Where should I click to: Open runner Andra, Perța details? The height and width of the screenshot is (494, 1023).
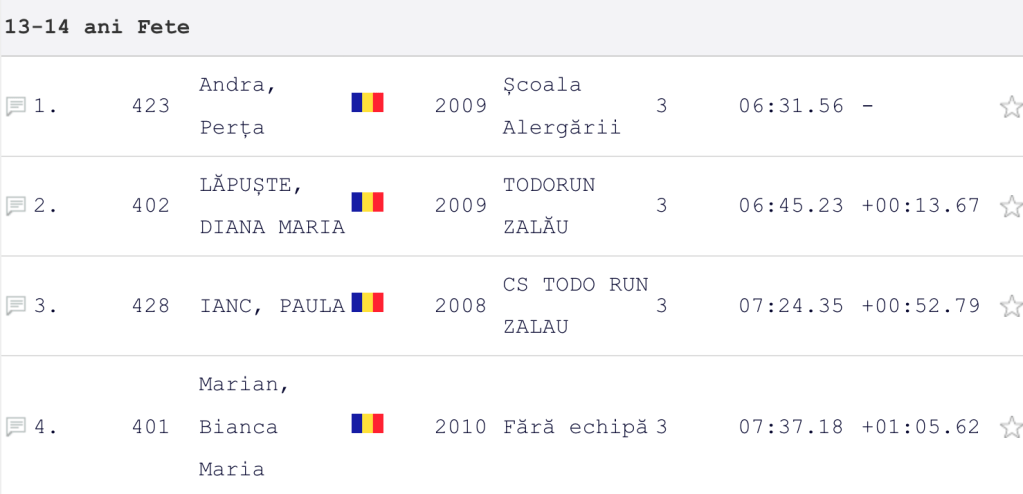[x=238, y=106]
